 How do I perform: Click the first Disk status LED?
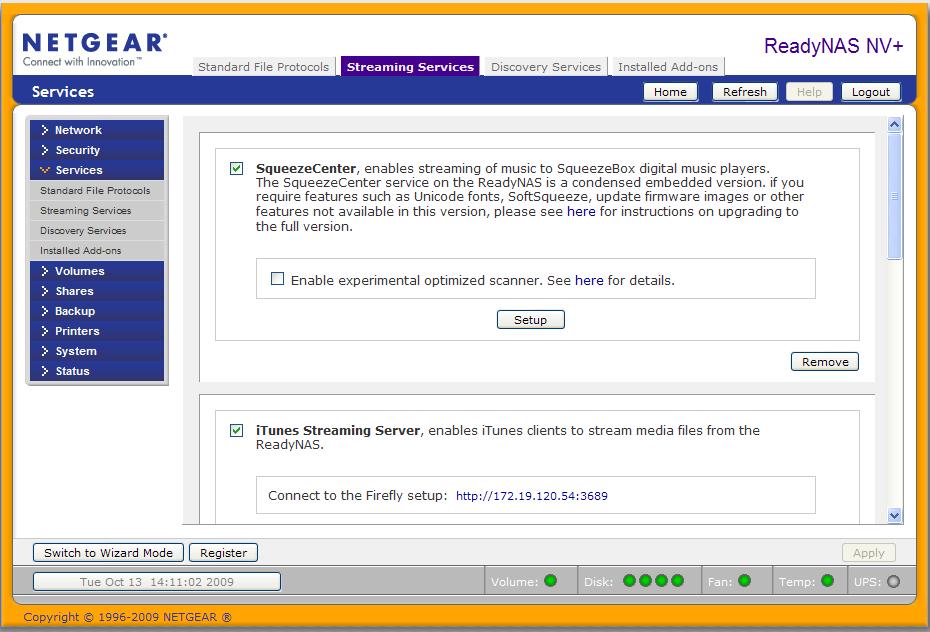pyautogui.click(x=629, y=581)
